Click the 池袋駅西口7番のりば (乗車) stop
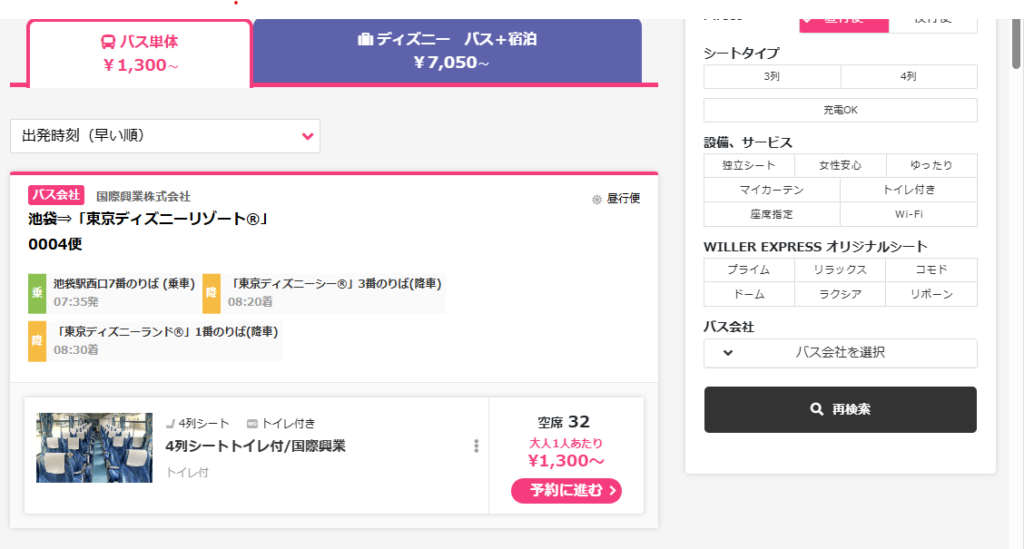This screenshot has height=549, width=1024. pos(124,283)
